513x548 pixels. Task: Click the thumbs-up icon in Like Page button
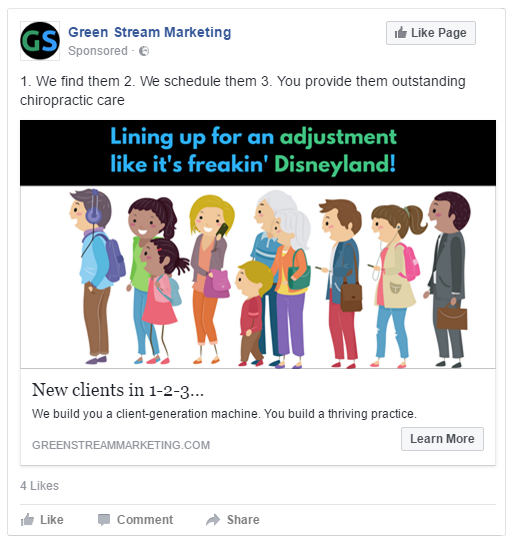(x=401, y=33)
